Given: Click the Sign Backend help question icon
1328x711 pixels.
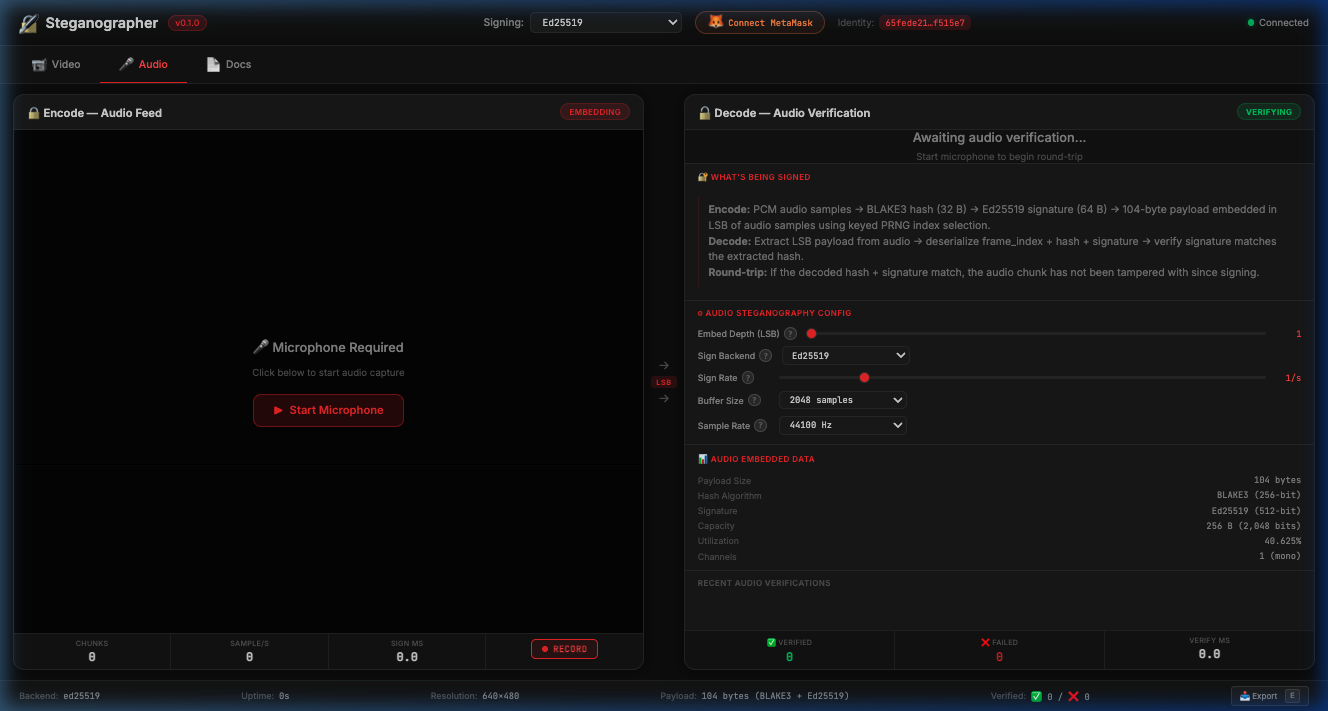Looking at the screenshot, I should pos(765,355).
